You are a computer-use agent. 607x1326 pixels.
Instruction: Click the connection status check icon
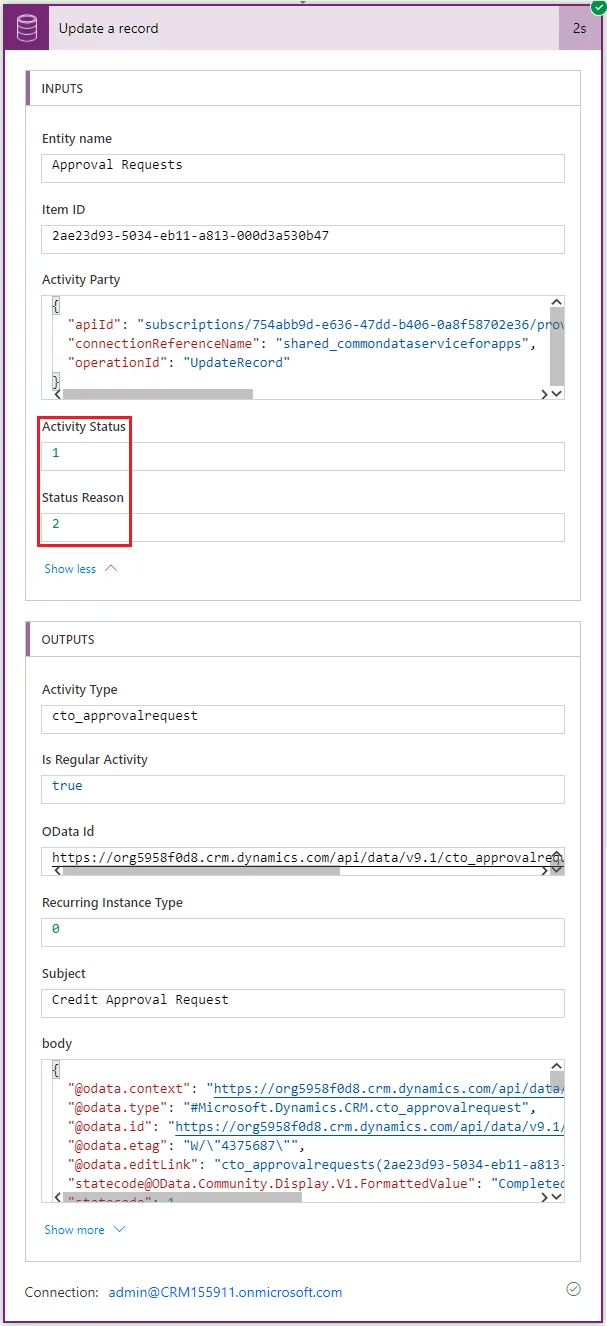click(573, 1290)
